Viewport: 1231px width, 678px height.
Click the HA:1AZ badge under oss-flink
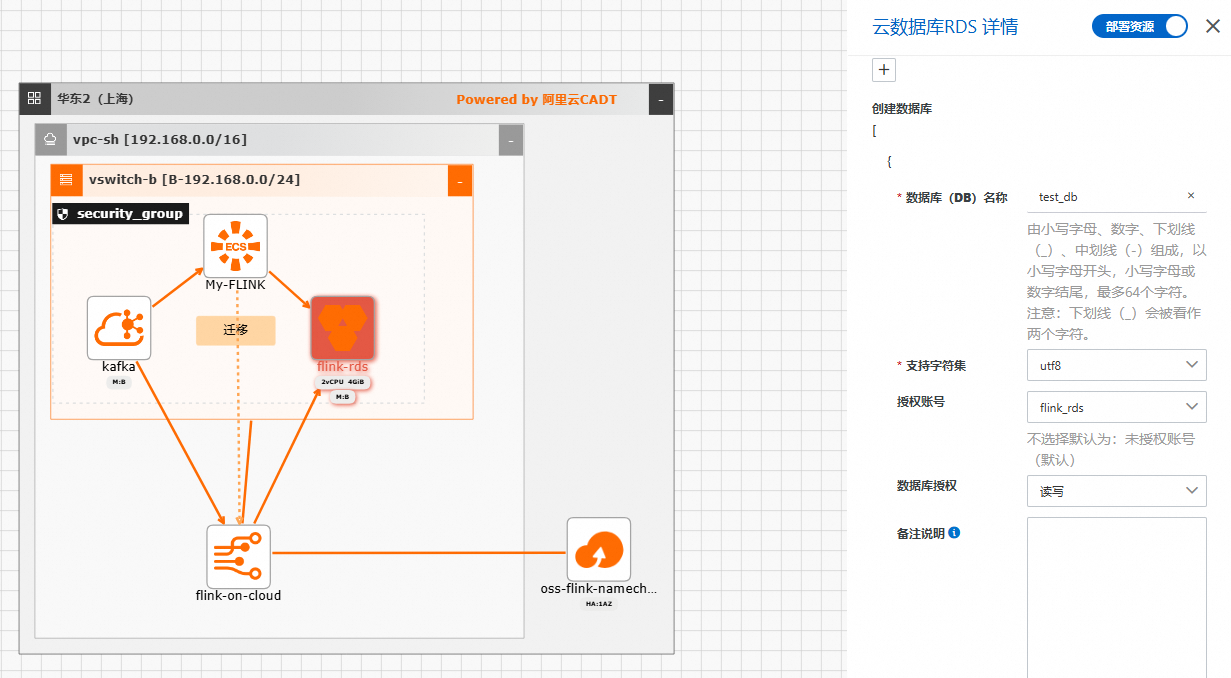(x=599, y=604)
